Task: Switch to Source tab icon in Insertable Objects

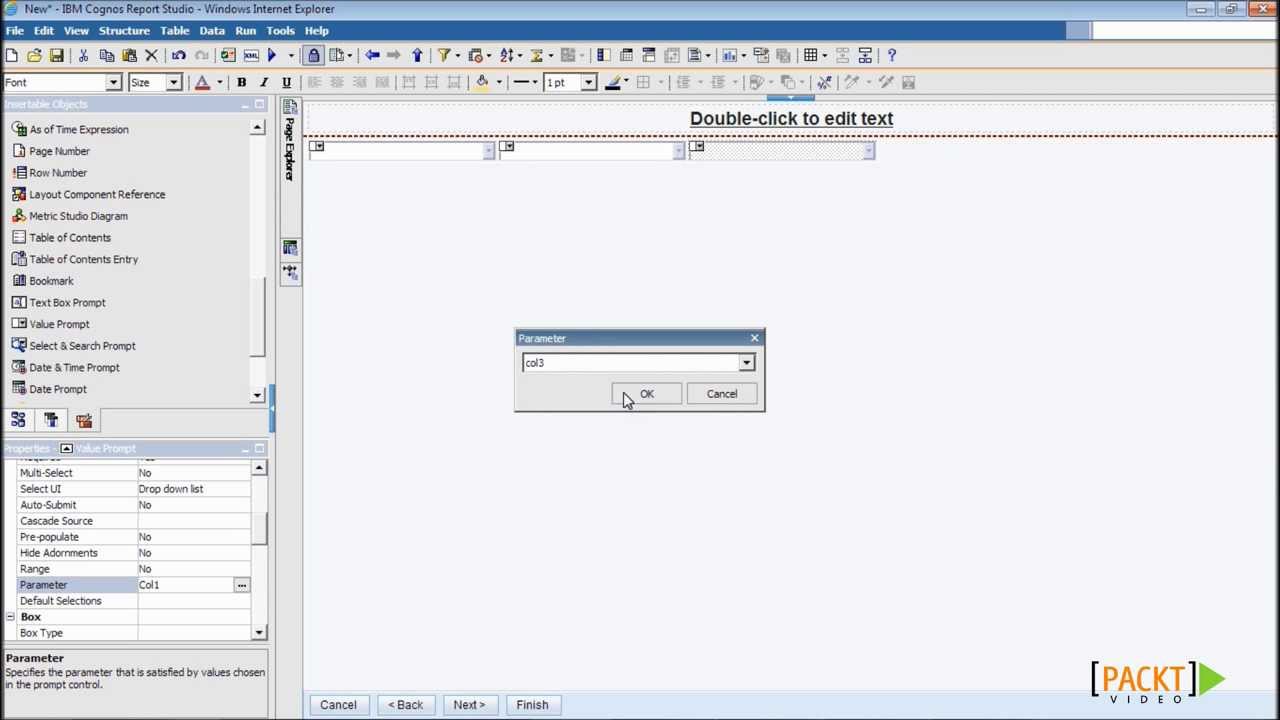Action: pos(18,421)
